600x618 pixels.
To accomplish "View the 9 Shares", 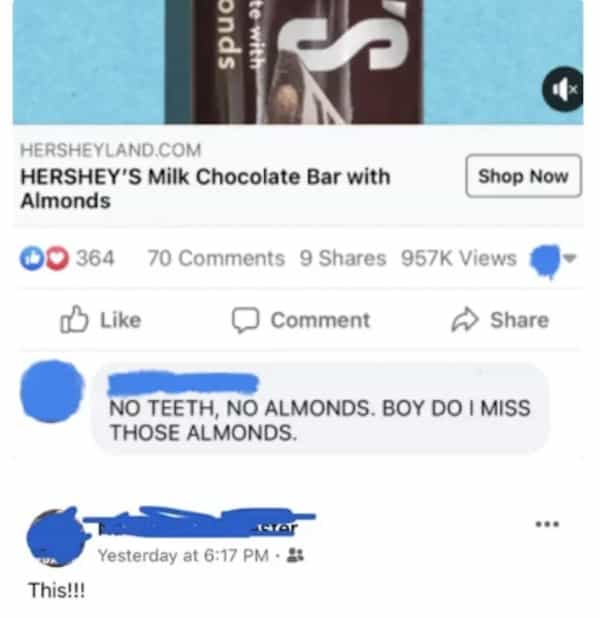I will coord(343,259).
